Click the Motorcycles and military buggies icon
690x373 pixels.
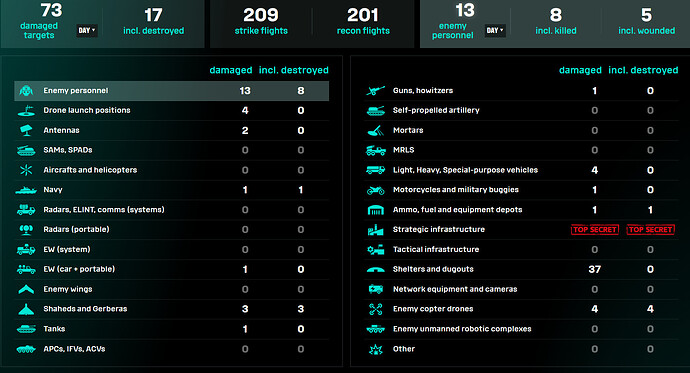click(375, 190)
